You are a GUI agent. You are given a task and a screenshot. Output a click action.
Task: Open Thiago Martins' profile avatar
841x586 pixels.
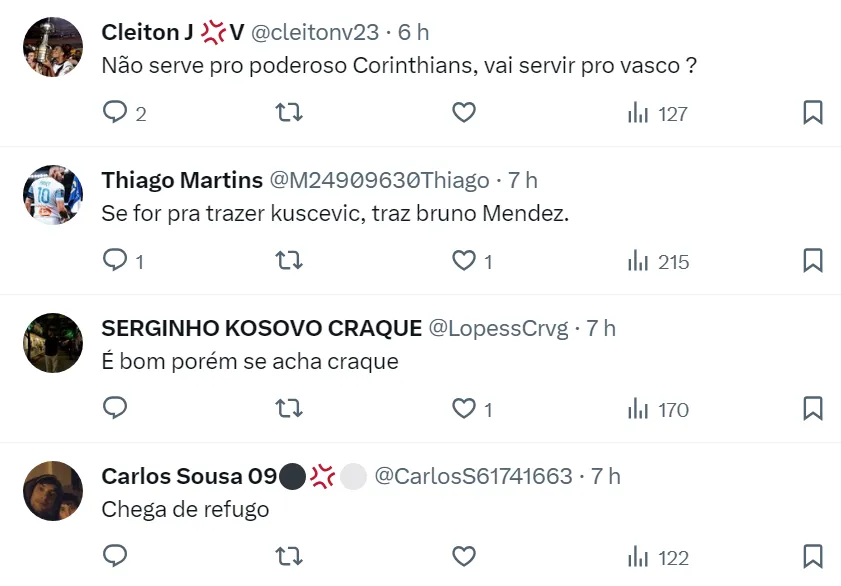pyautogui.click(x=53, y=194)
